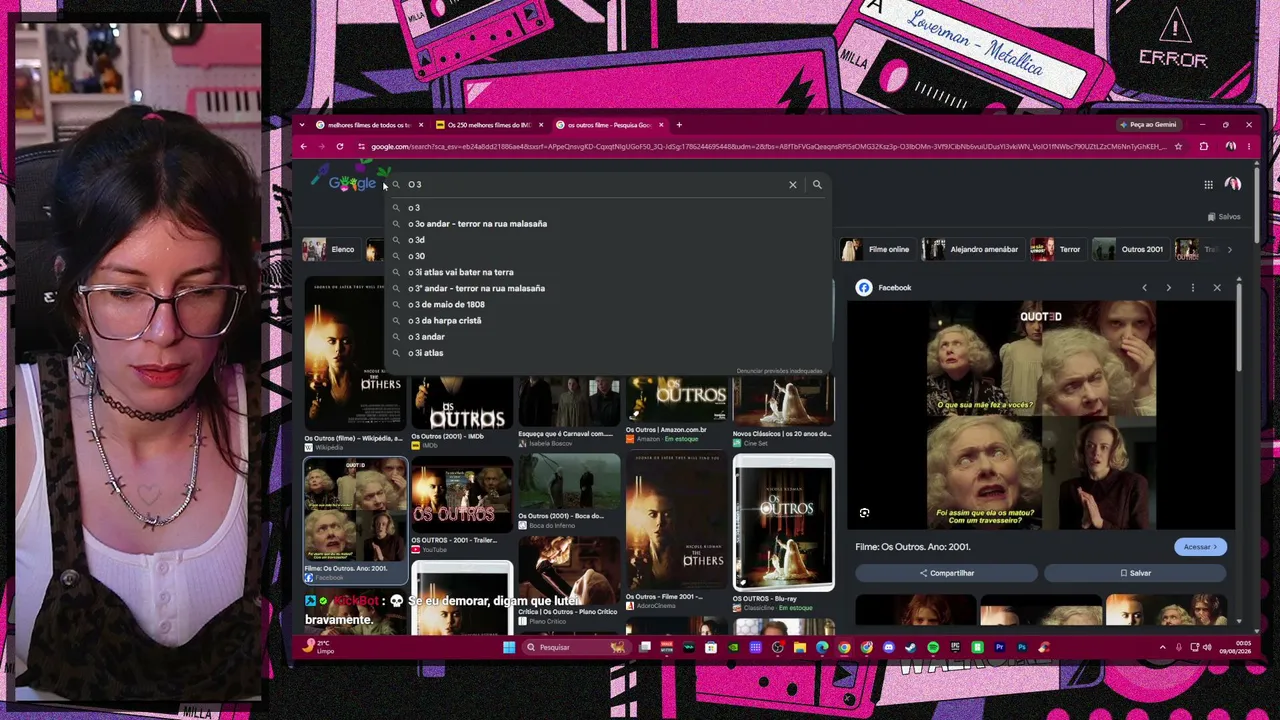Open Premiere Pro from the taskbar
Viewport: 1280px width, 720px height.
click(x=999, y=647)
